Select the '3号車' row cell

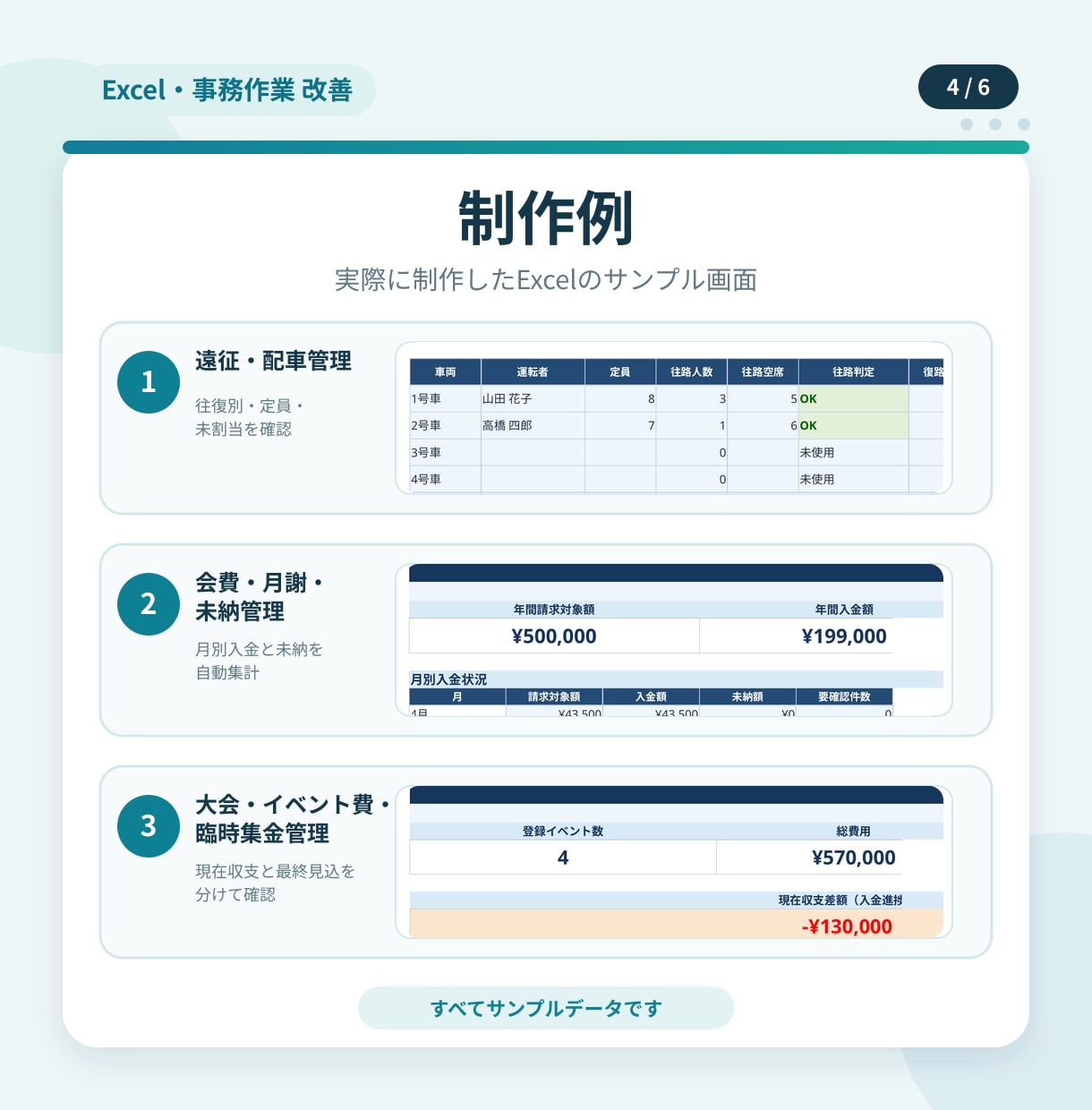pos(445,452)
